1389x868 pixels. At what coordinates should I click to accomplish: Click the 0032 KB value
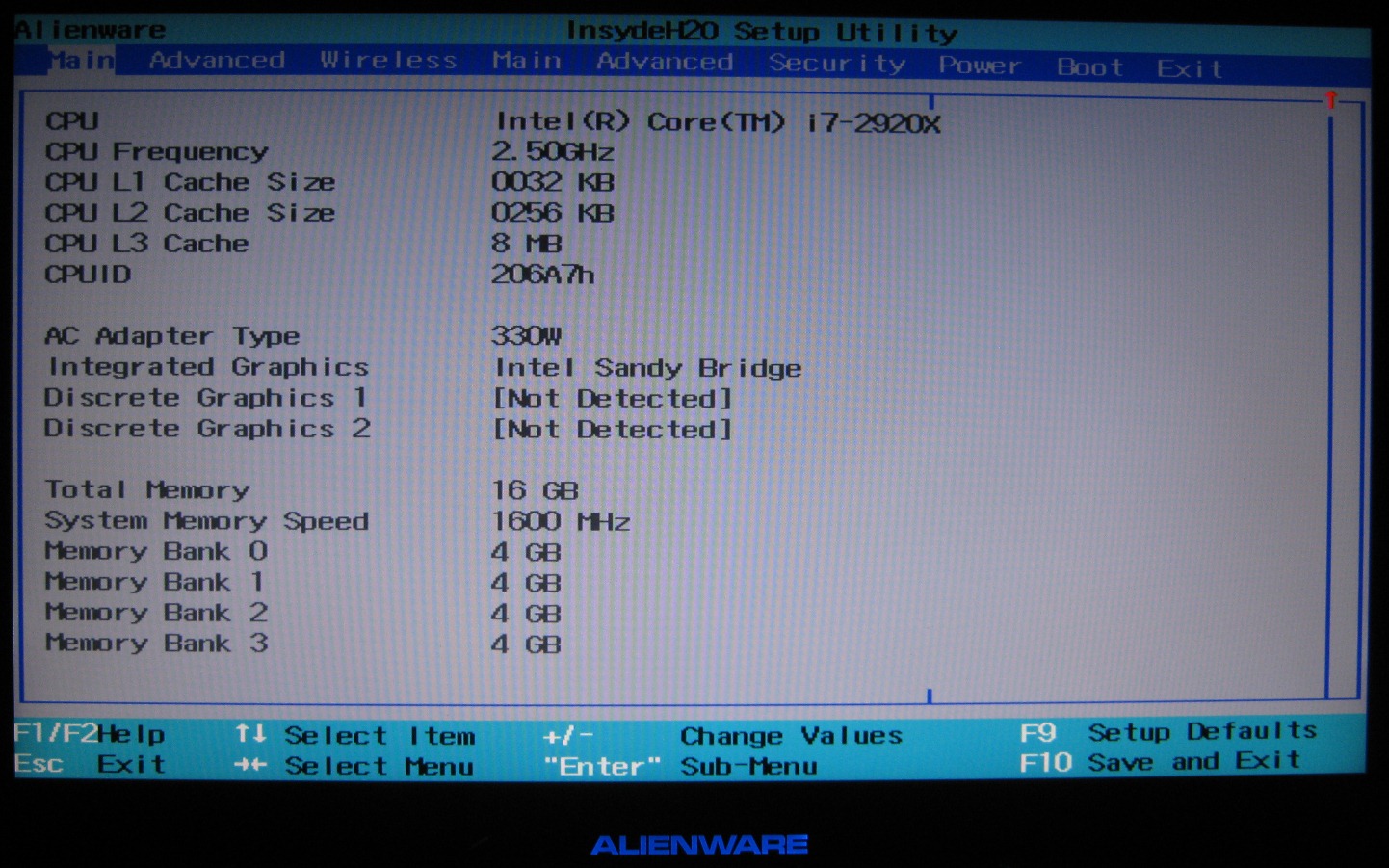[x=552, y=182]
